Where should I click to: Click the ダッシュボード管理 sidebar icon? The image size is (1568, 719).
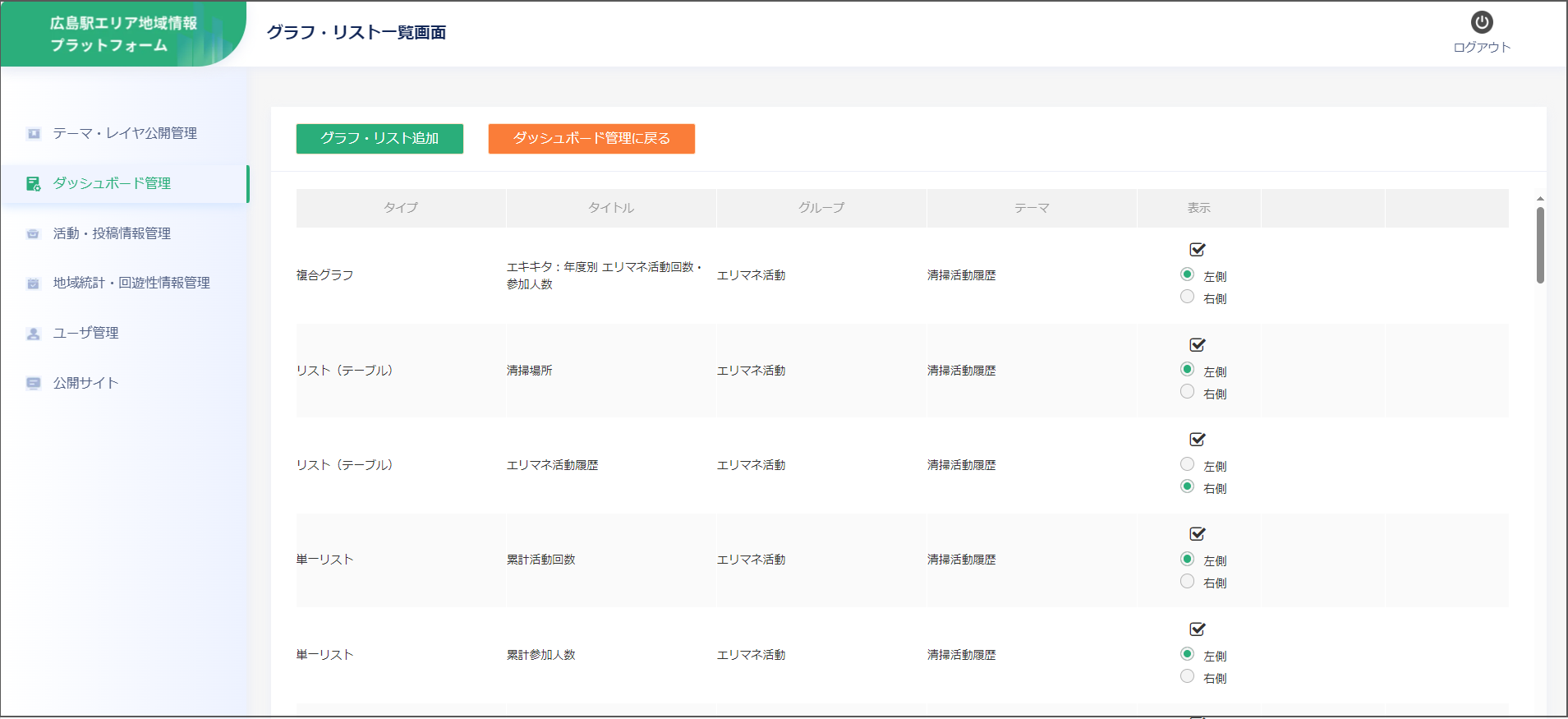click(34, 183)
